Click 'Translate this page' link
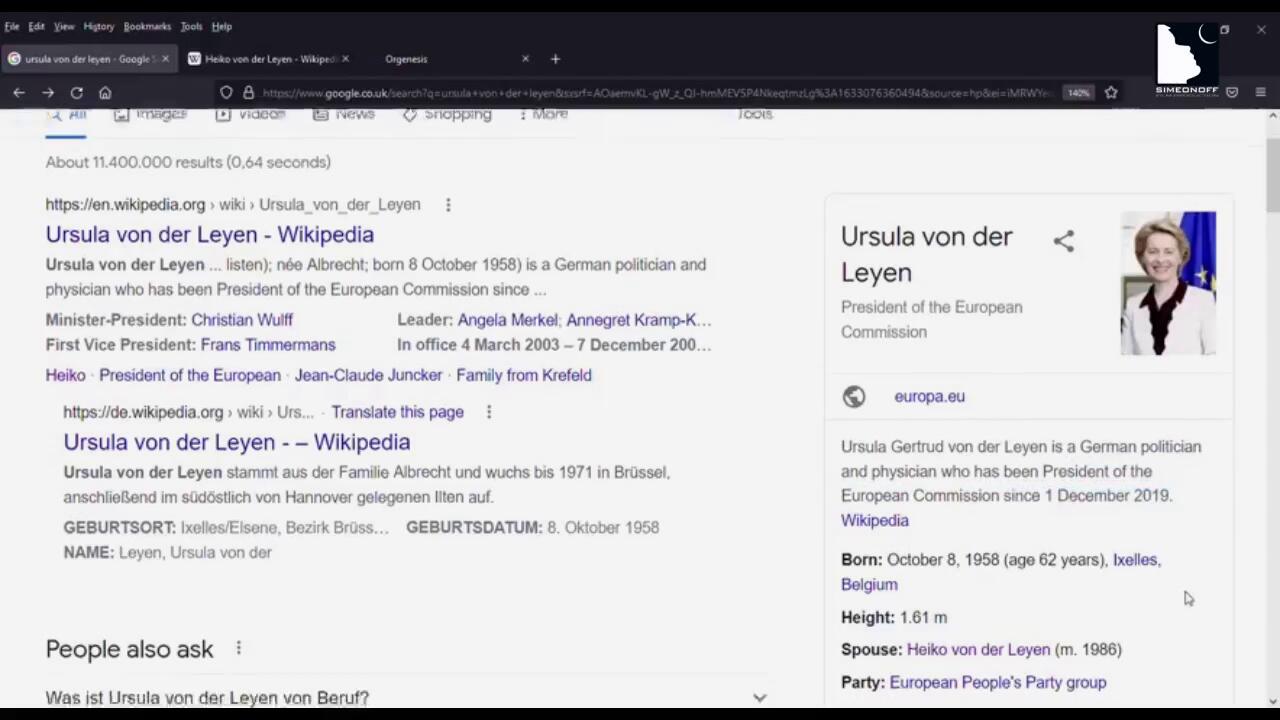Viewport: 1280px width, 720px height. point(397,412)
